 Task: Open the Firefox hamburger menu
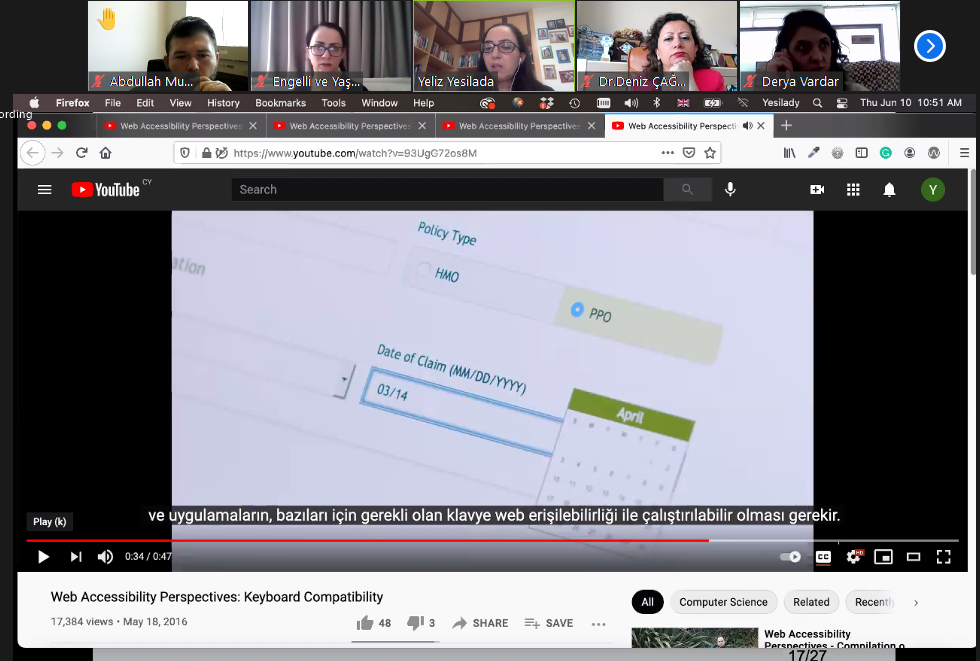coord(964,152)
